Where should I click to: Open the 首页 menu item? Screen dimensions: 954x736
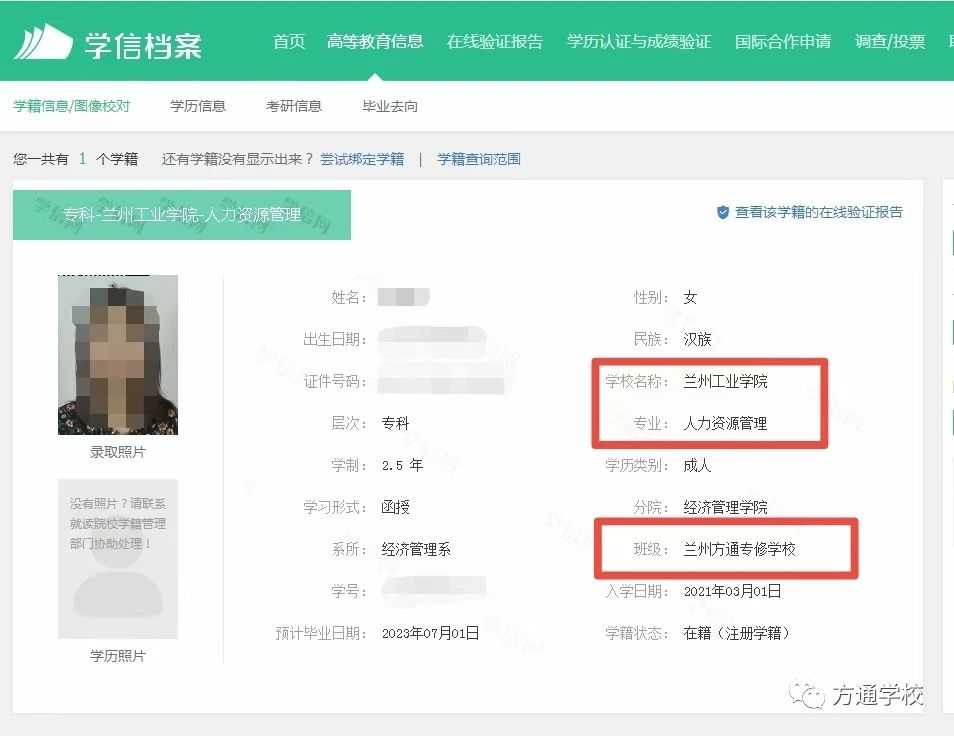[x=289, y=42]
